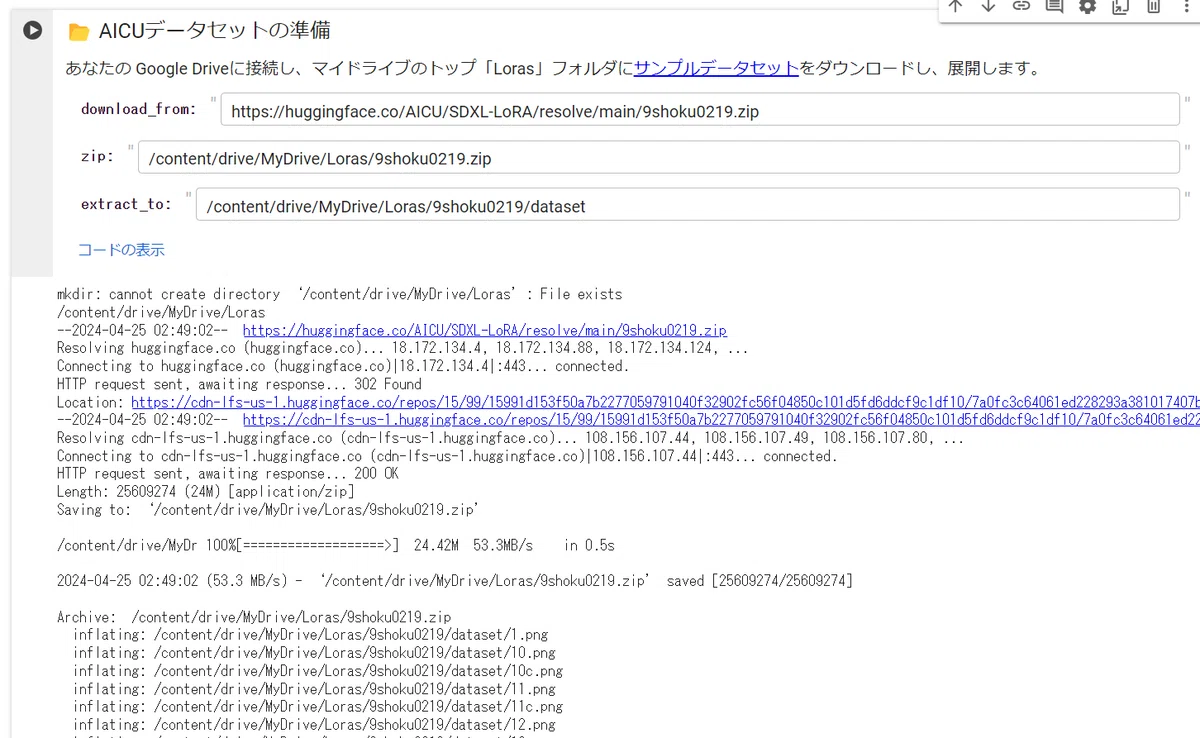The height and width of the screenshot is (738, 1200).
Task: Mirror cell in tab icon
Action: click(1120, 6)
